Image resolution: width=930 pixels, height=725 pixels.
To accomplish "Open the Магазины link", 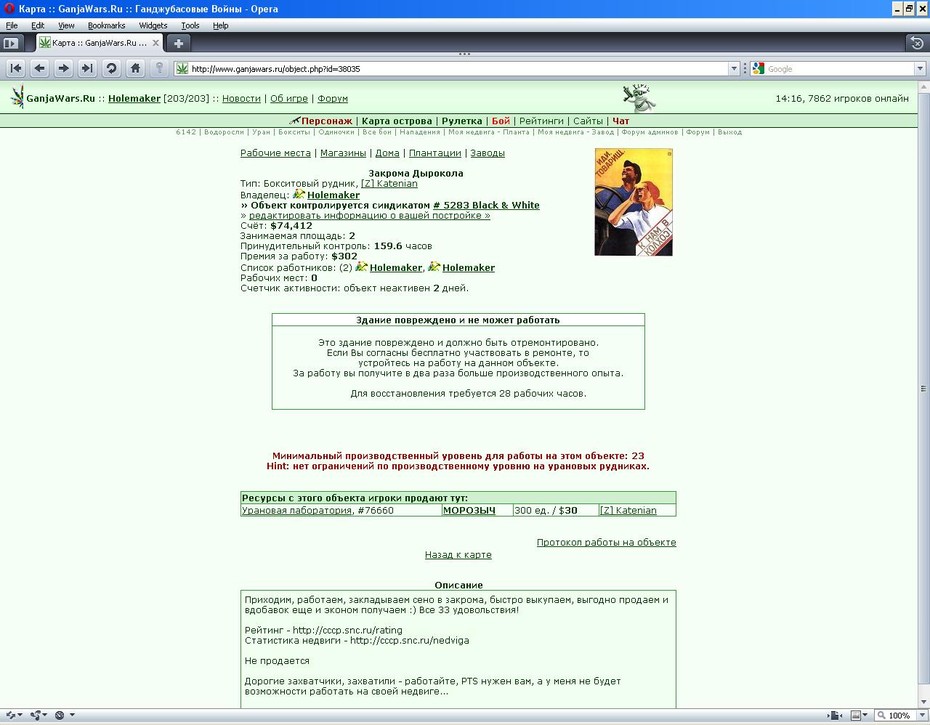I will [343, 153].
